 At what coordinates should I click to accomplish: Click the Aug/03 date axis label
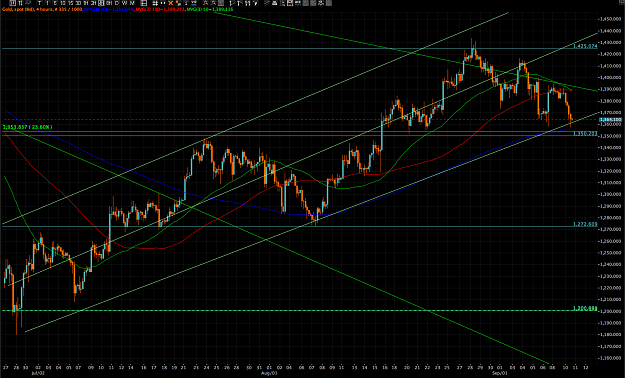tap(269, 373)
